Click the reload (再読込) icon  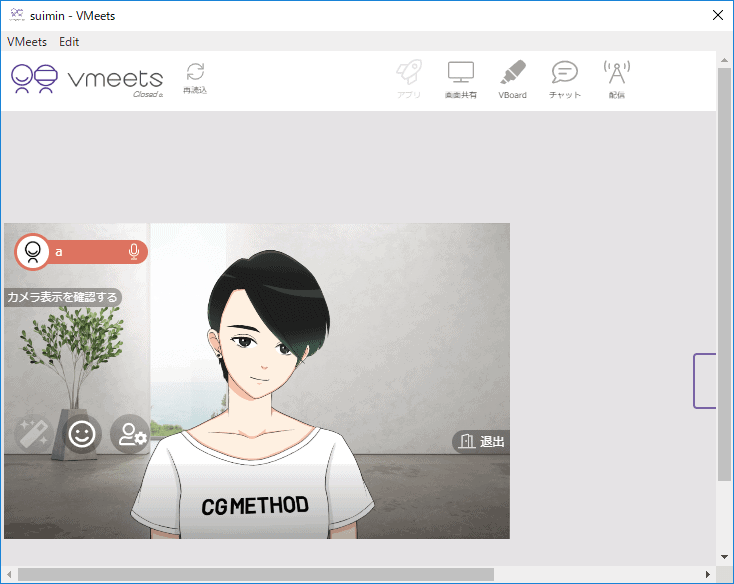[195, 76]
